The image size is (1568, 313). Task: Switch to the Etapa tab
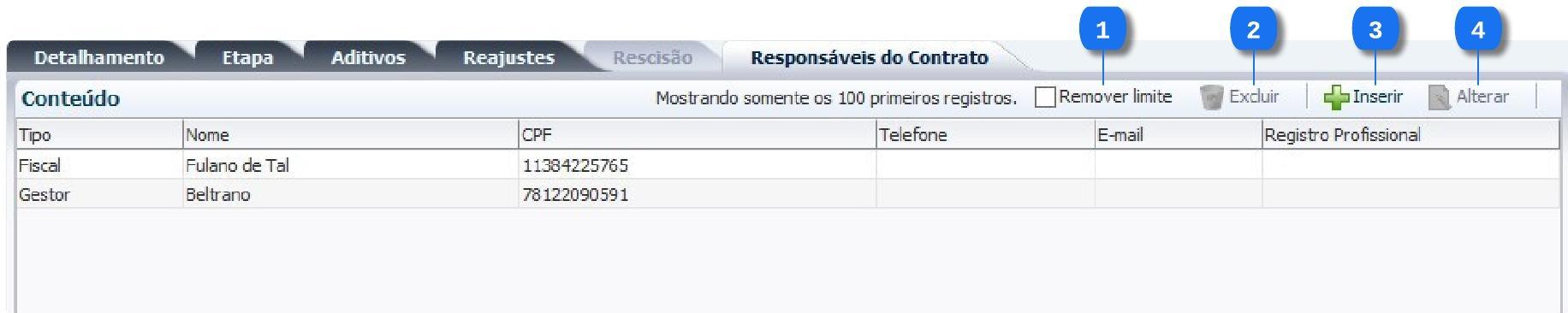tap(247, 57)
